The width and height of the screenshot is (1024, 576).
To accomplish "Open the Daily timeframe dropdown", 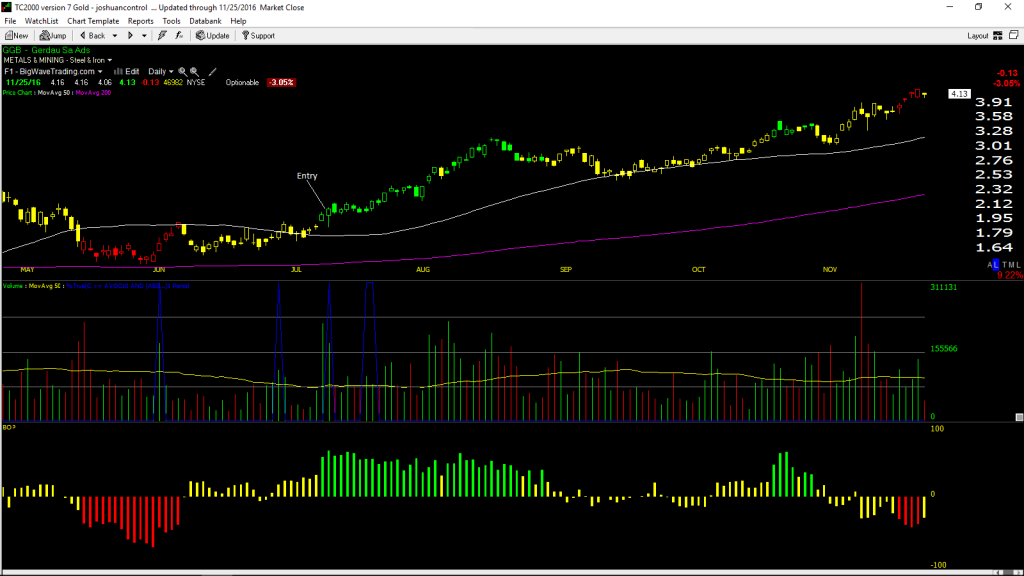I will click(161, 71).
